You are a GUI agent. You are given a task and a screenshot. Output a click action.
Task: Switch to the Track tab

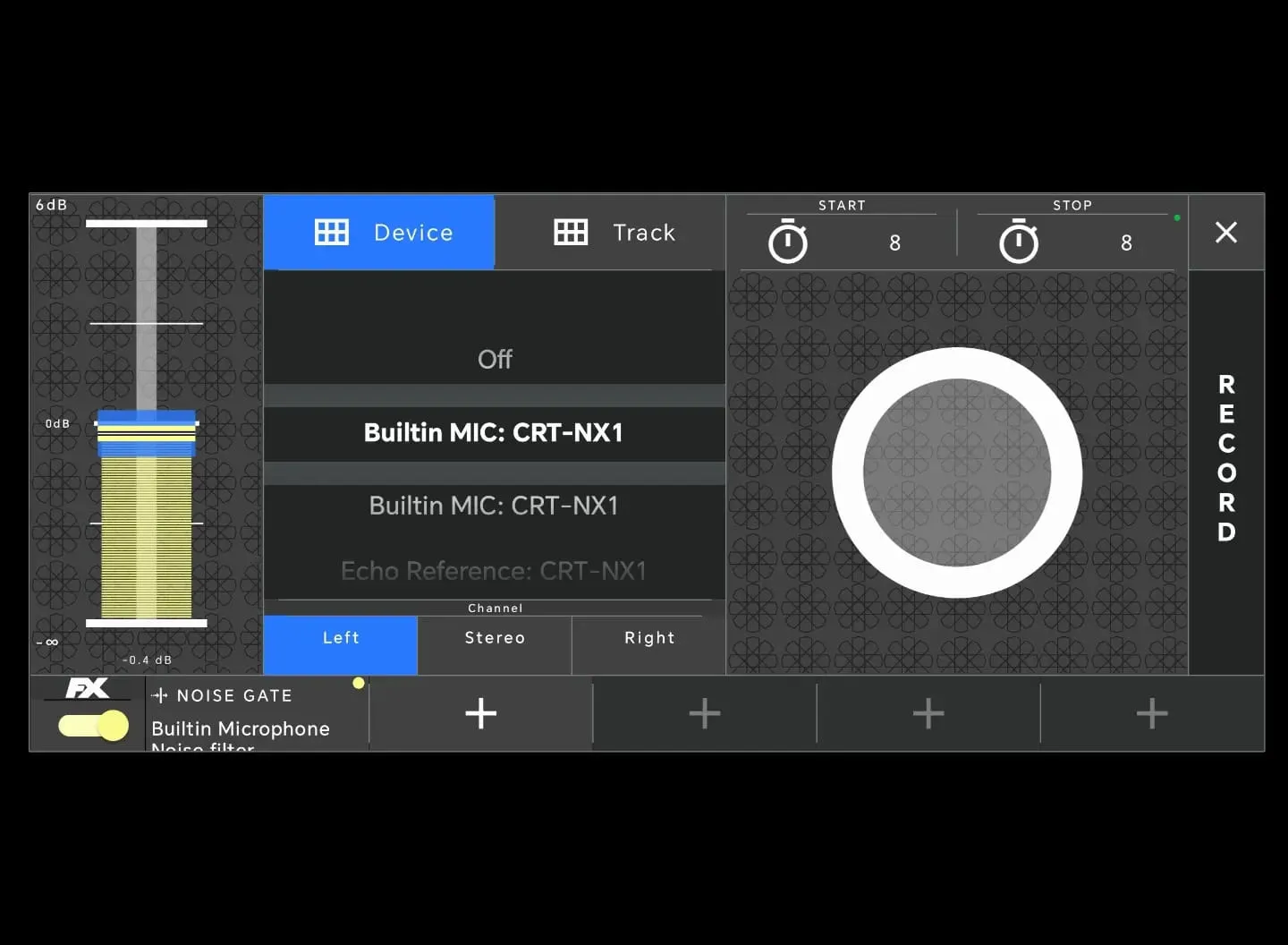coord(611,233)
